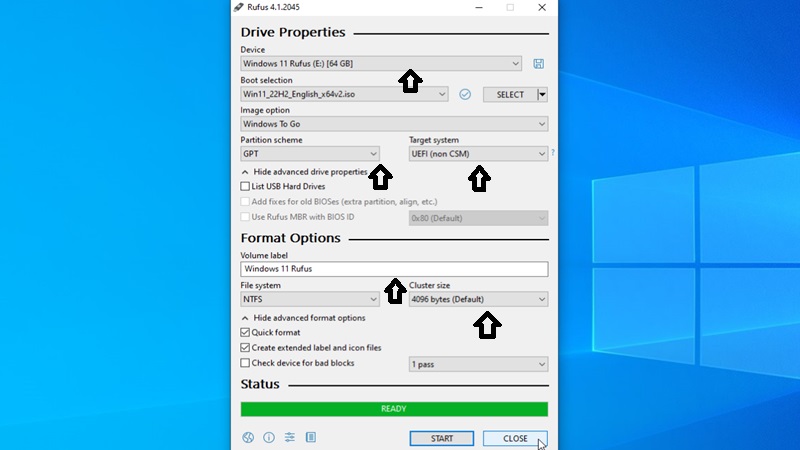Open the About info icon
Viewport: 800px width, 450px height.
click(269, 437)
